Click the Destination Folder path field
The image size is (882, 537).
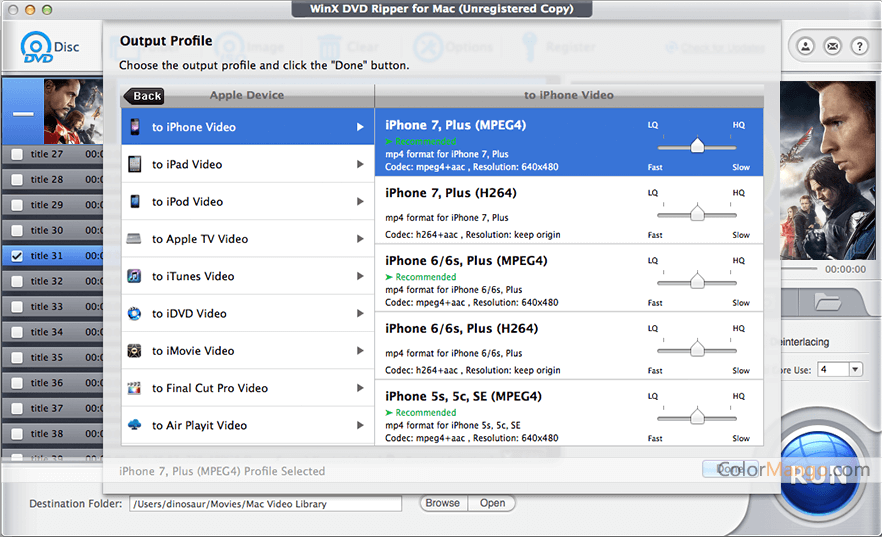pos(264,504)
